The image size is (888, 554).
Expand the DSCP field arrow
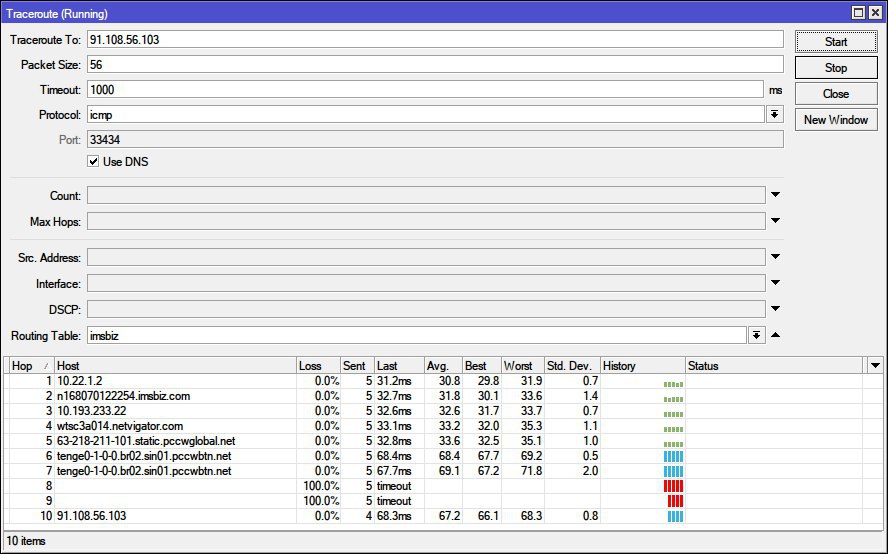(775, 310)
